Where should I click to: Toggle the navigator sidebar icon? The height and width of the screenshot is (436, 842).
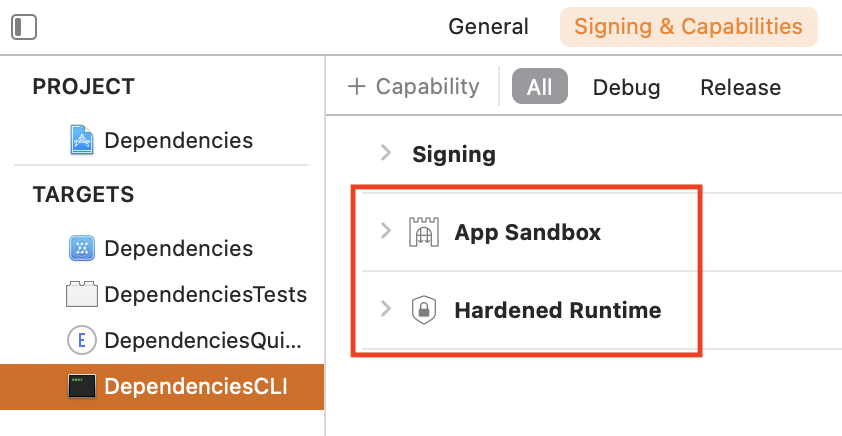pyautogui.click(x=24, y=27)
